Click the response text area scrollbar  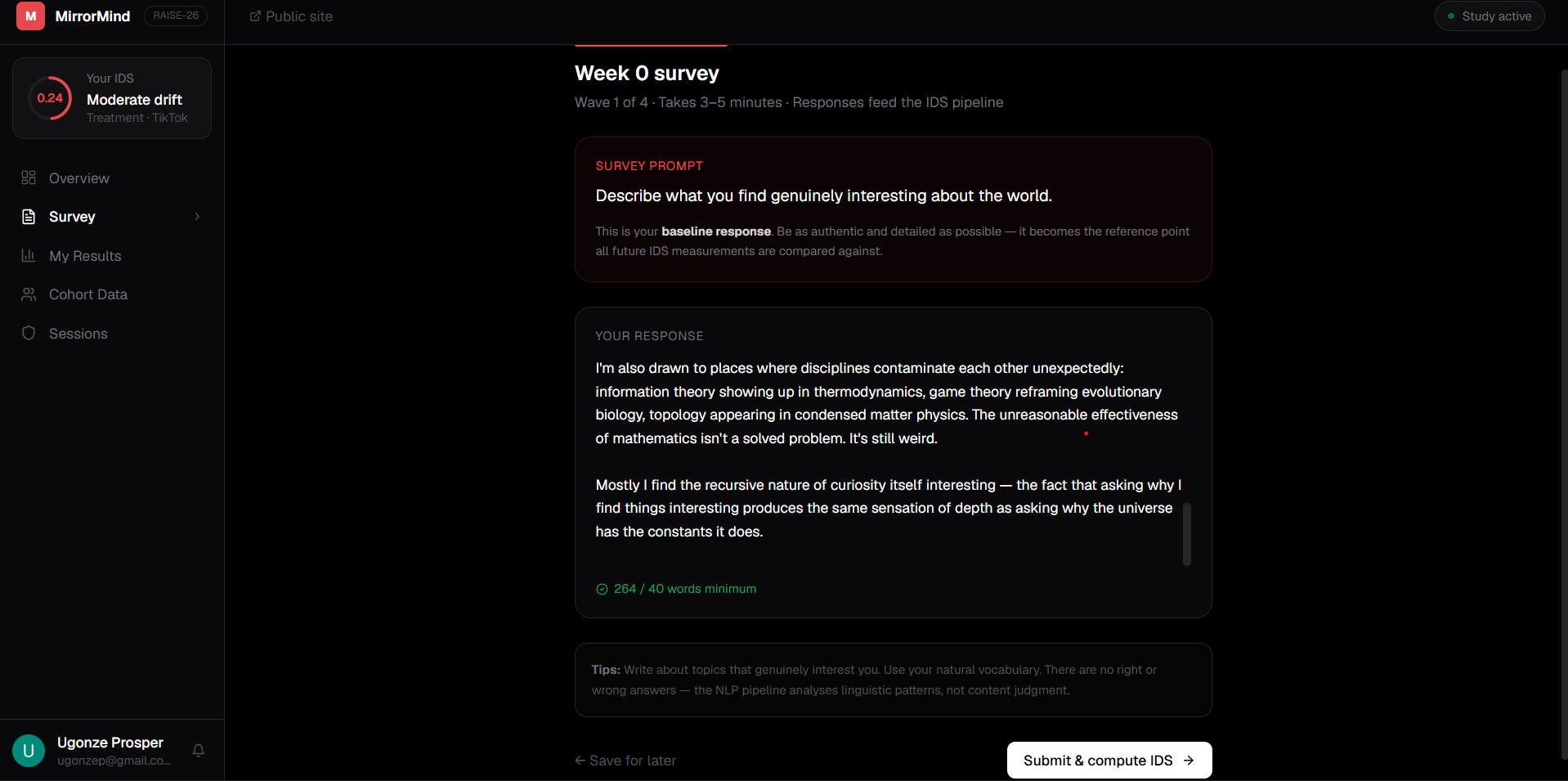(1187, 534)
